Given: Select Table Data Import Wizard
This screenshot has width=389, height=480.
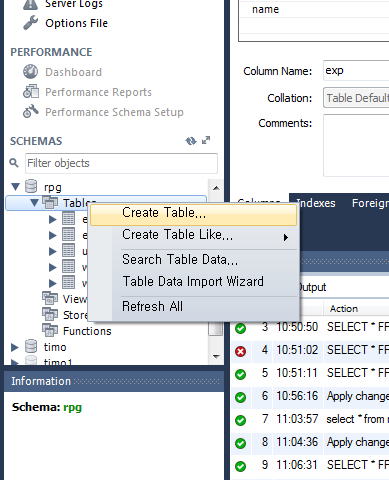Looking at the screenshot, I should tap(193, 281).
